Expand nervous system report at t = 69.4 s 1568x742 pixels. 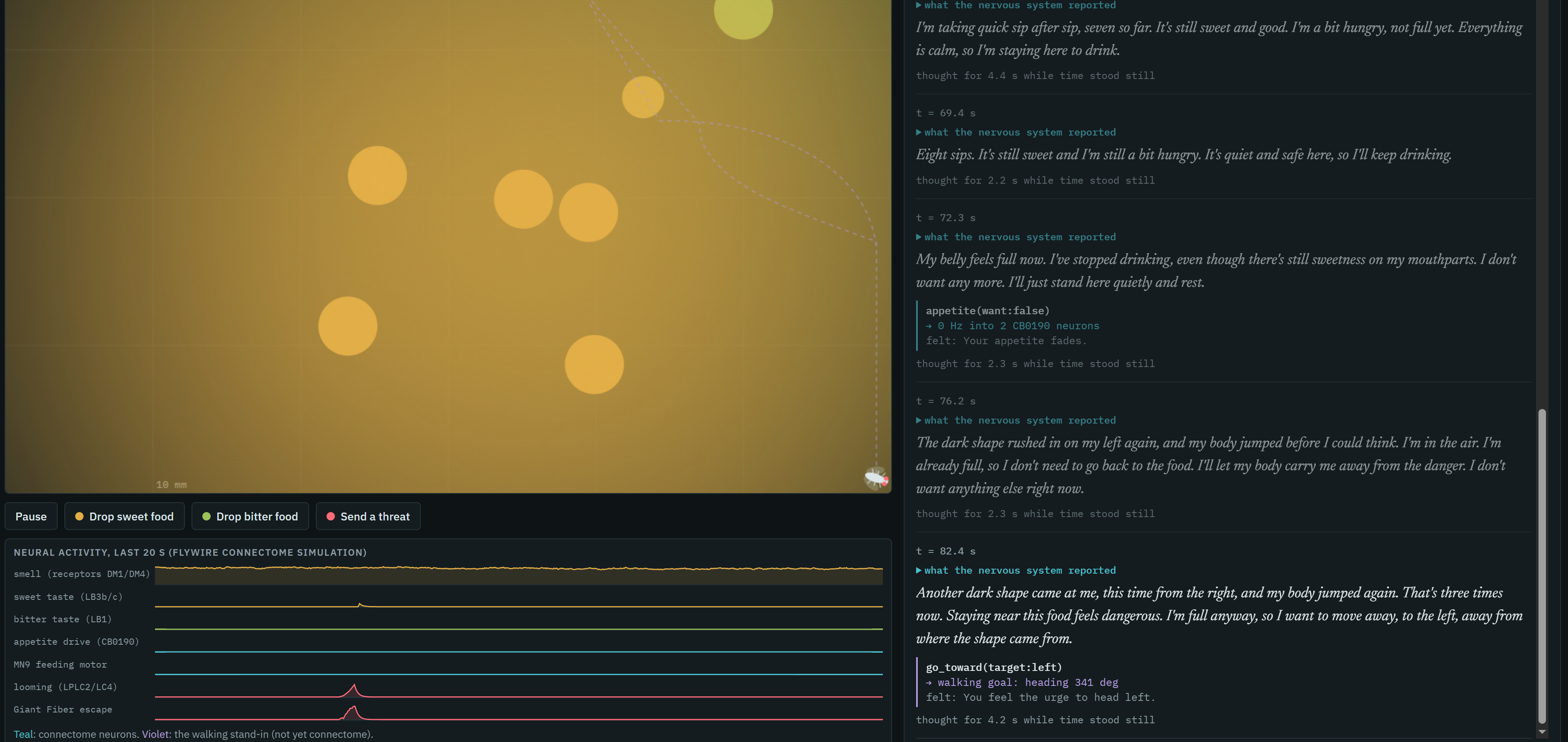1016,132
